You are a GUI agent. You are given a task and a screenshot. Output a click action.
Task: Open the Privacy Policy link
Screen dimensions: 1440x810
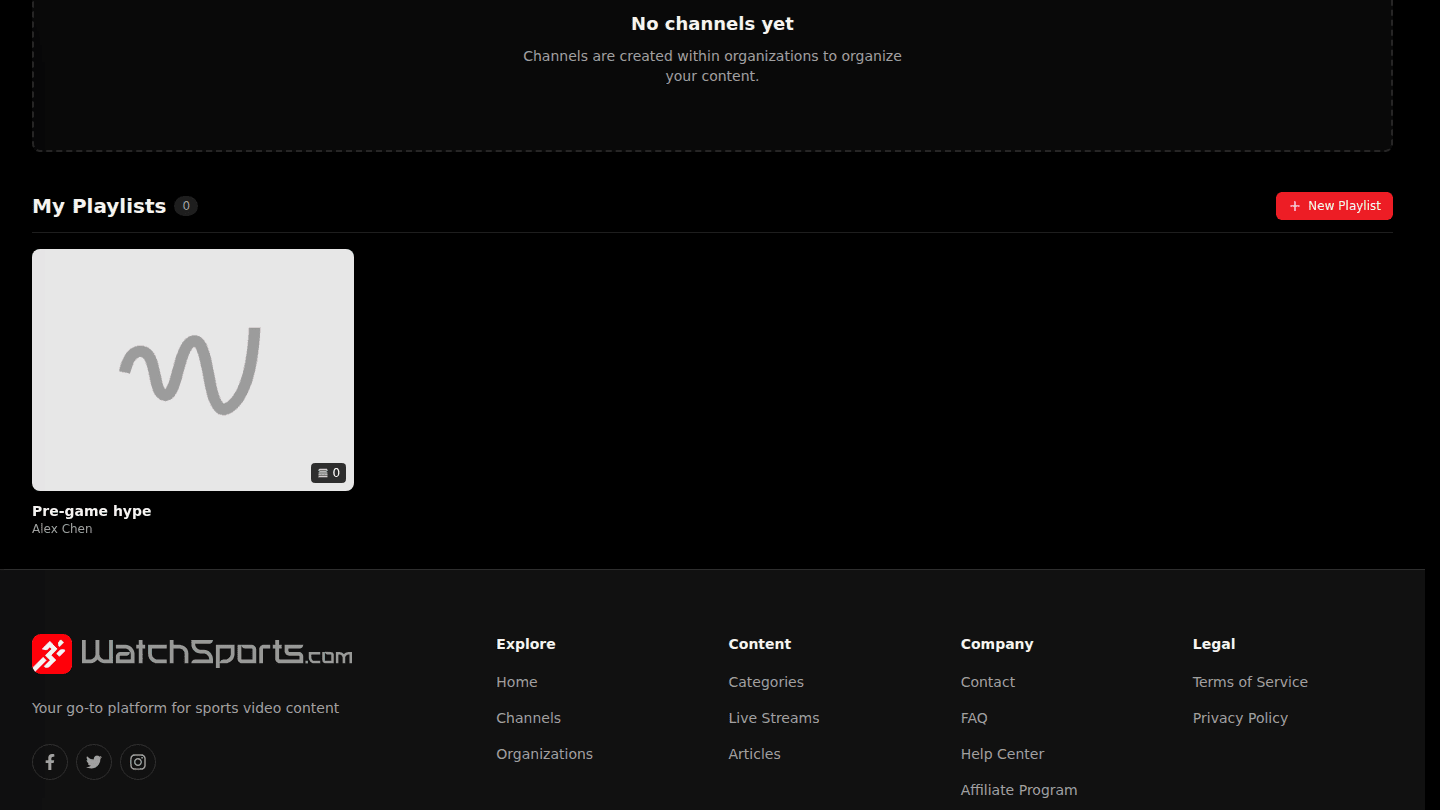point(1240,718)
